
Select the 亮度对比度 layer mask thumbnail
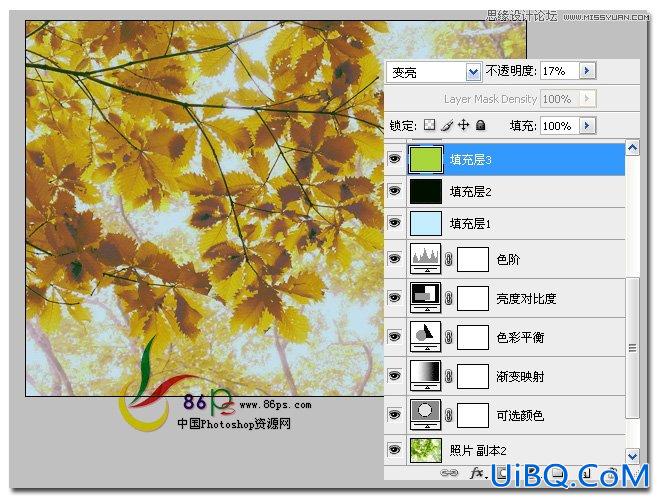coord(473,298)
